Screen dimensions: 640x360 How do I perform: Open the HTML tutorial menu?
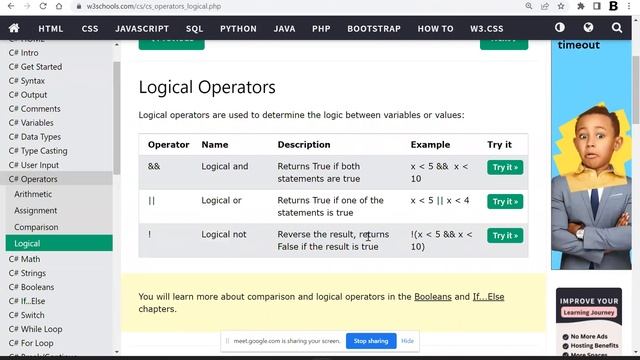[x=51, y=29]
